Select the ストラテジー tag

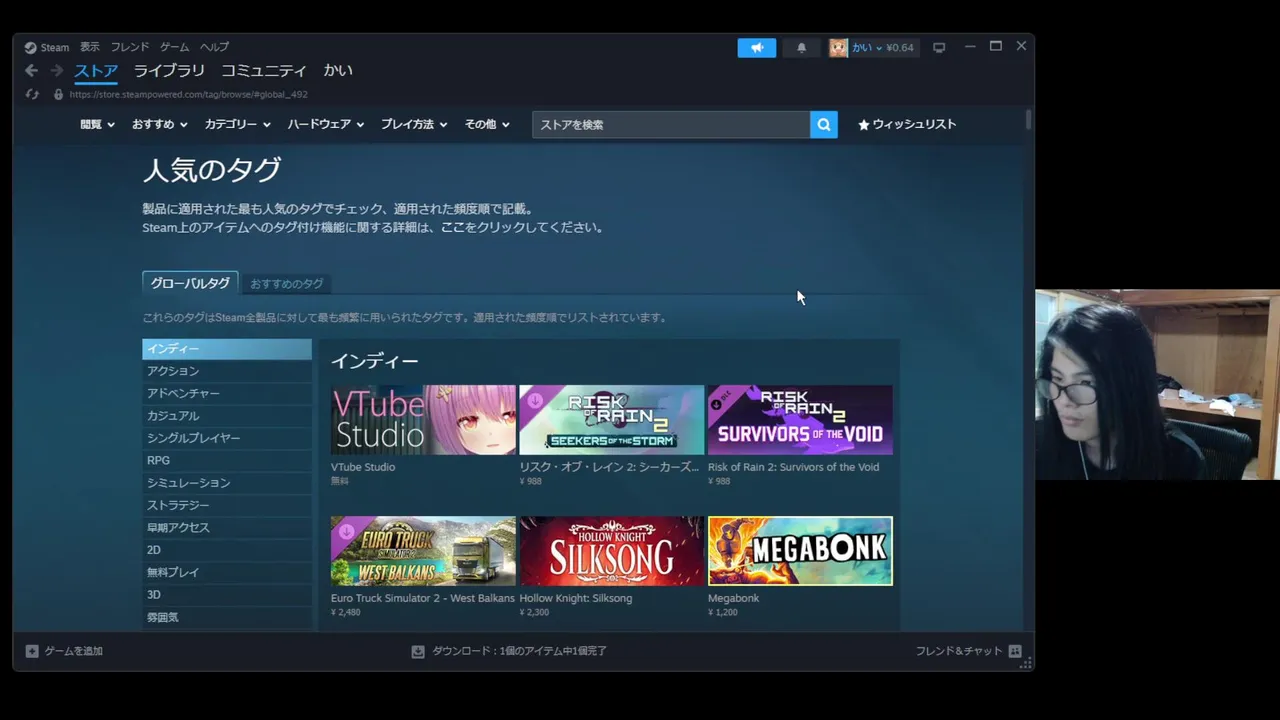pyautogui.click(x=227, y=505)
